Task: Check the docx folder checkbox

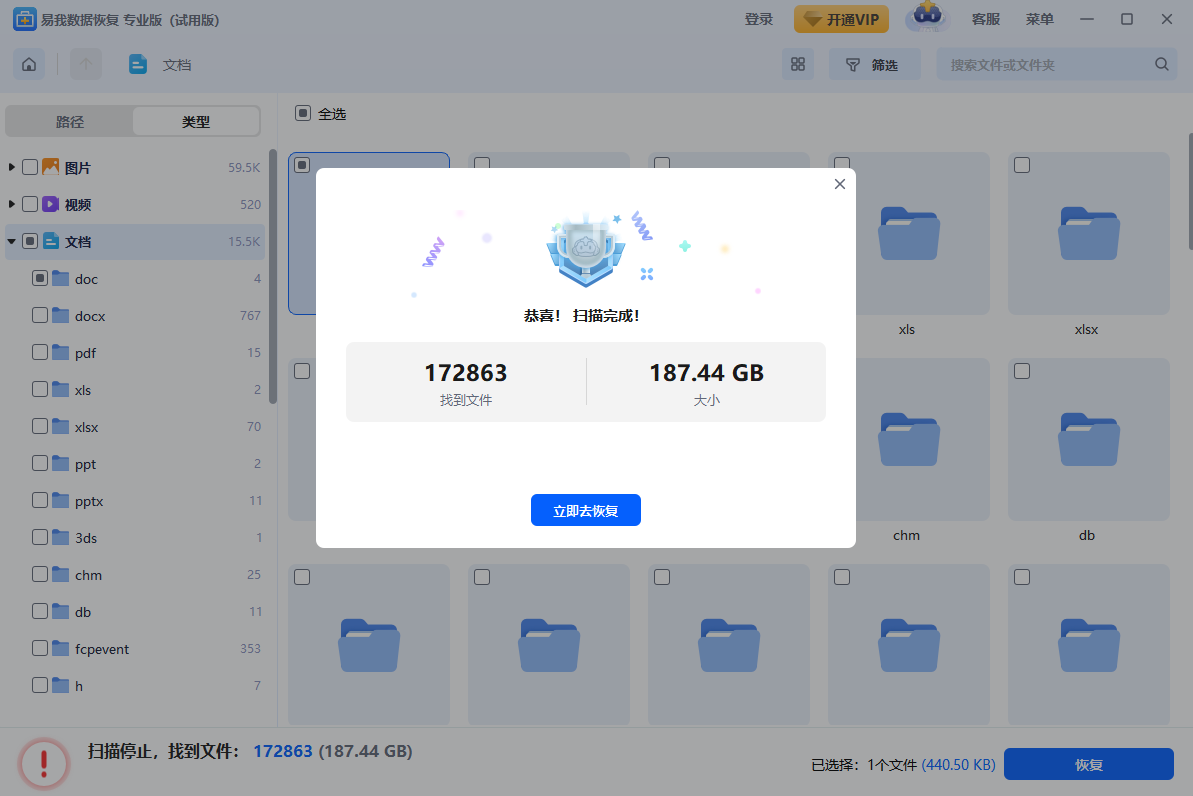Action: 40,316
